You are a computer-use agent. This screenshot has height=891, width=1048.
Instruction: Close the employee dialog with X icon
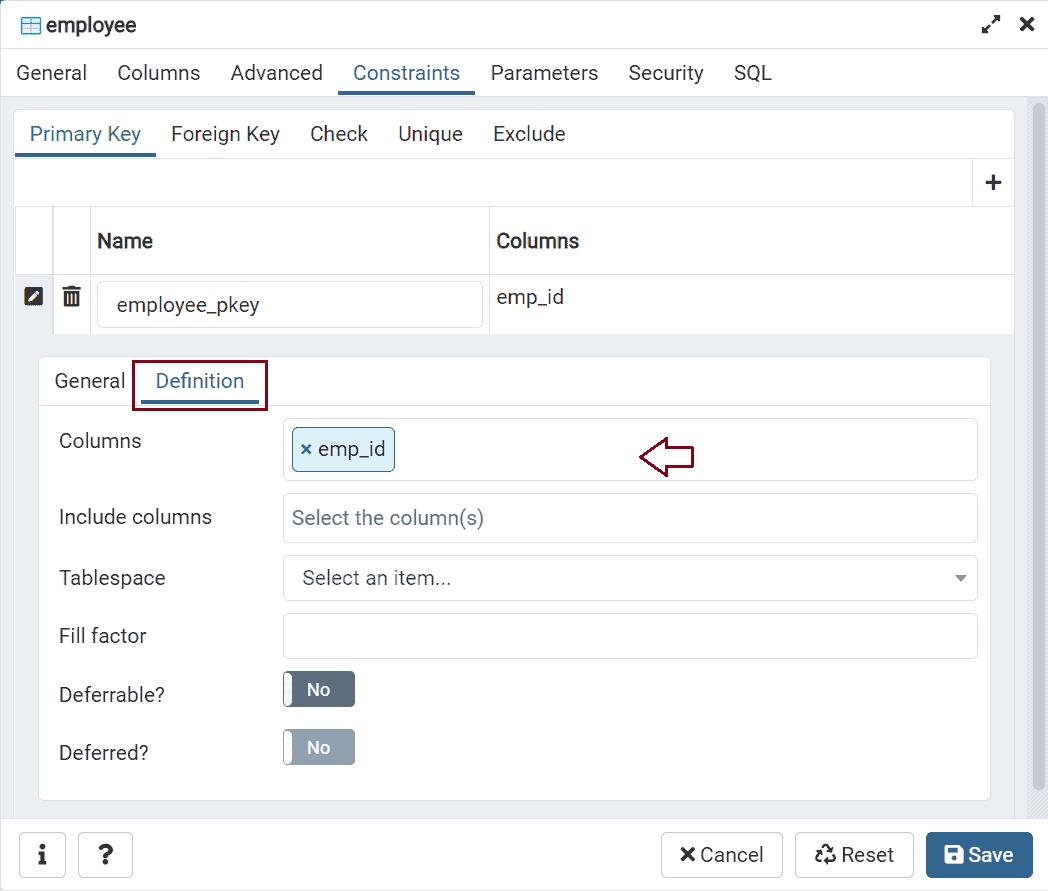pyautogui.click(x=1026, y=25)
